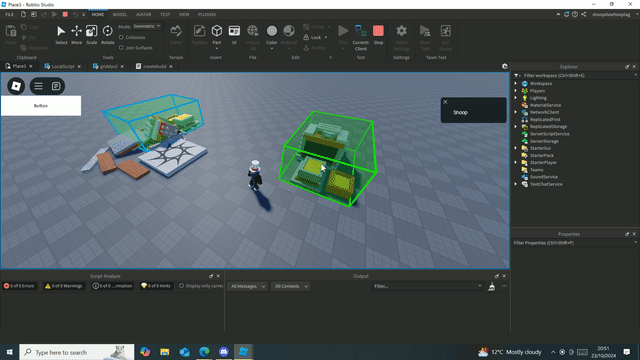The height and width of the screenshot is (360, 640).
Task: Select SoundService in Explorer
Action: [x=544, y=177]
